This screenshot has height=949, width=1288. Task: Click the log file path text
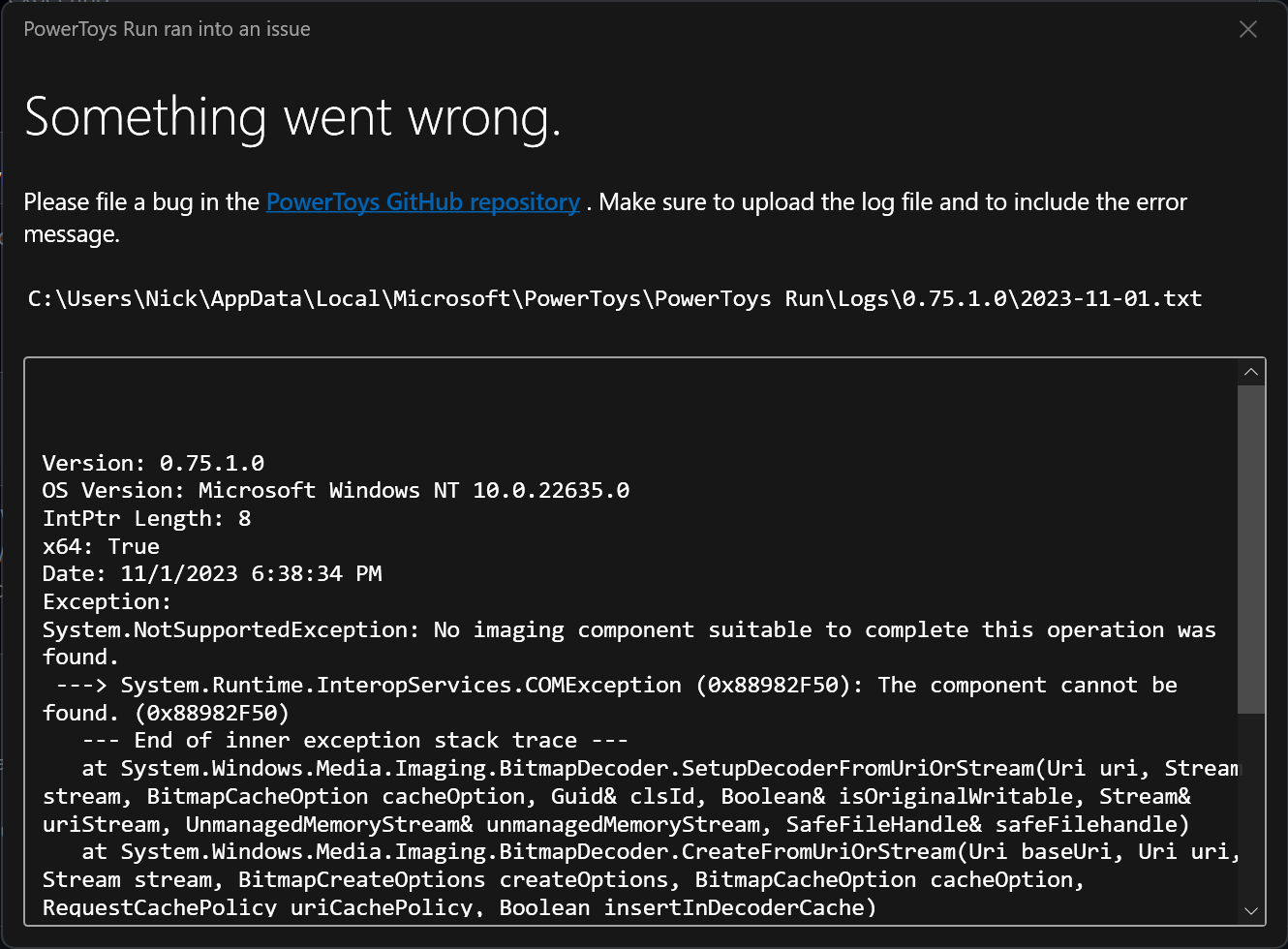click(616, 298)
